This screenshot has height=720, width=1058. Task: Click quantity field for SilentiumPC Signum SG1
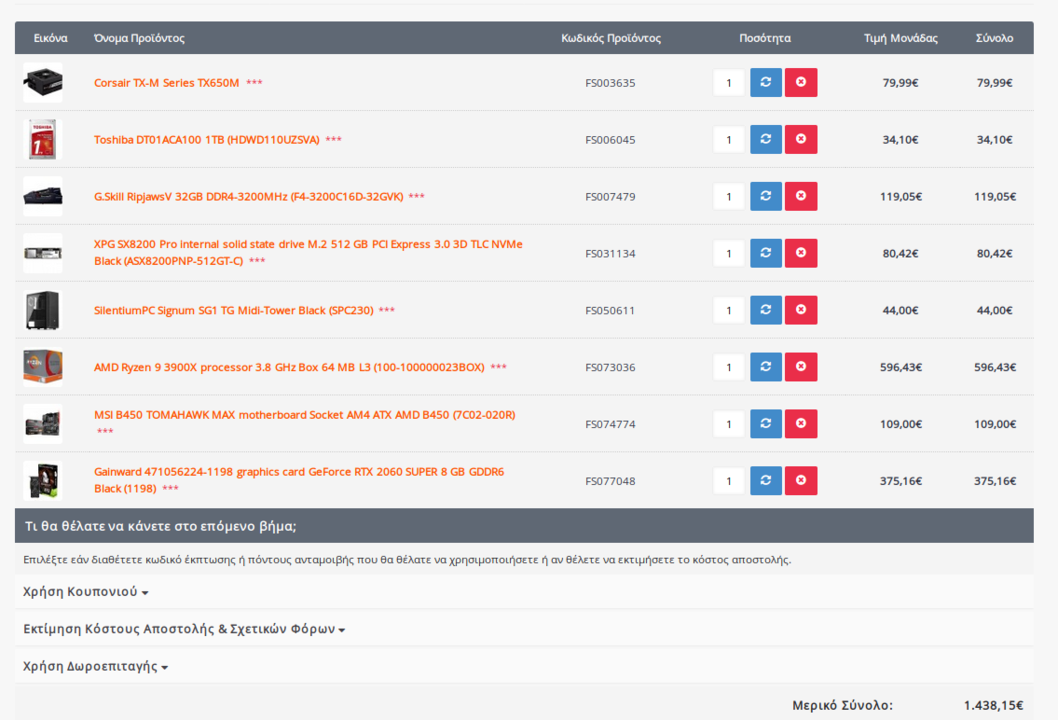pos(729,310)
